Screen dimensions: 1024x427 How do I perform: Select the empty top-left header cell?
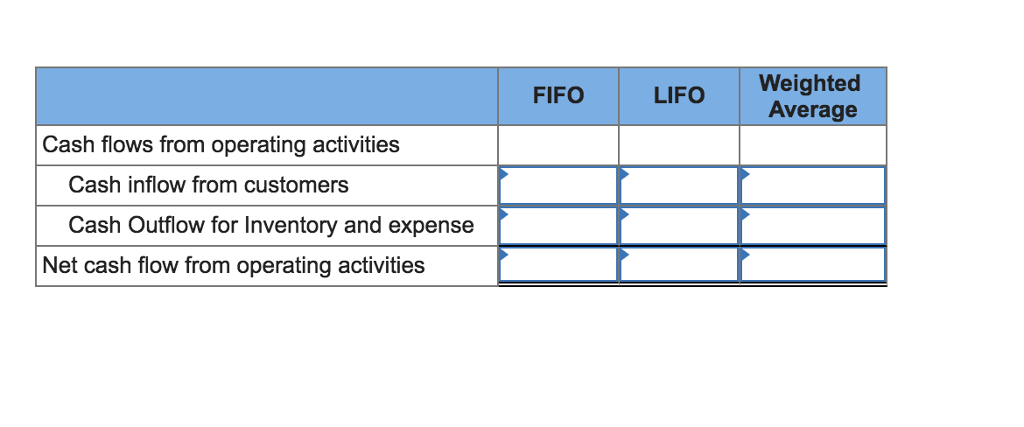tap(266, 96)
